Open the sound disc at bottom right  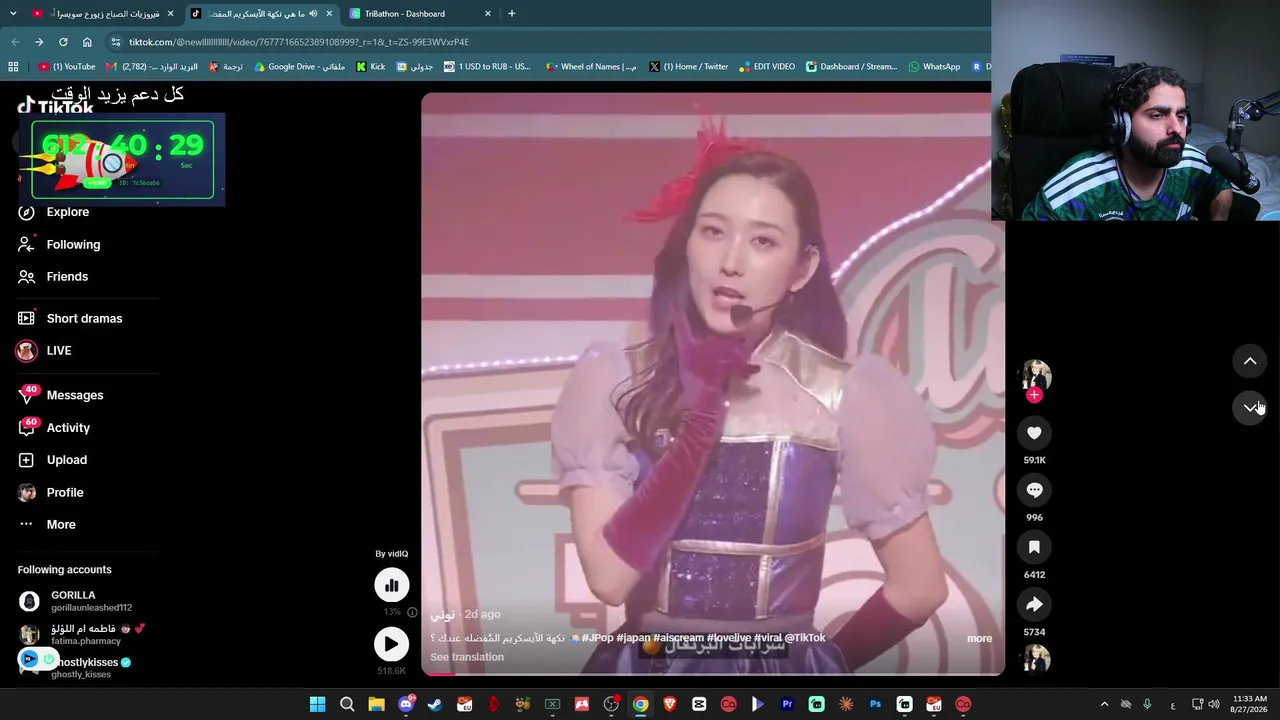pyautogui.click(x=1034, y=660)
